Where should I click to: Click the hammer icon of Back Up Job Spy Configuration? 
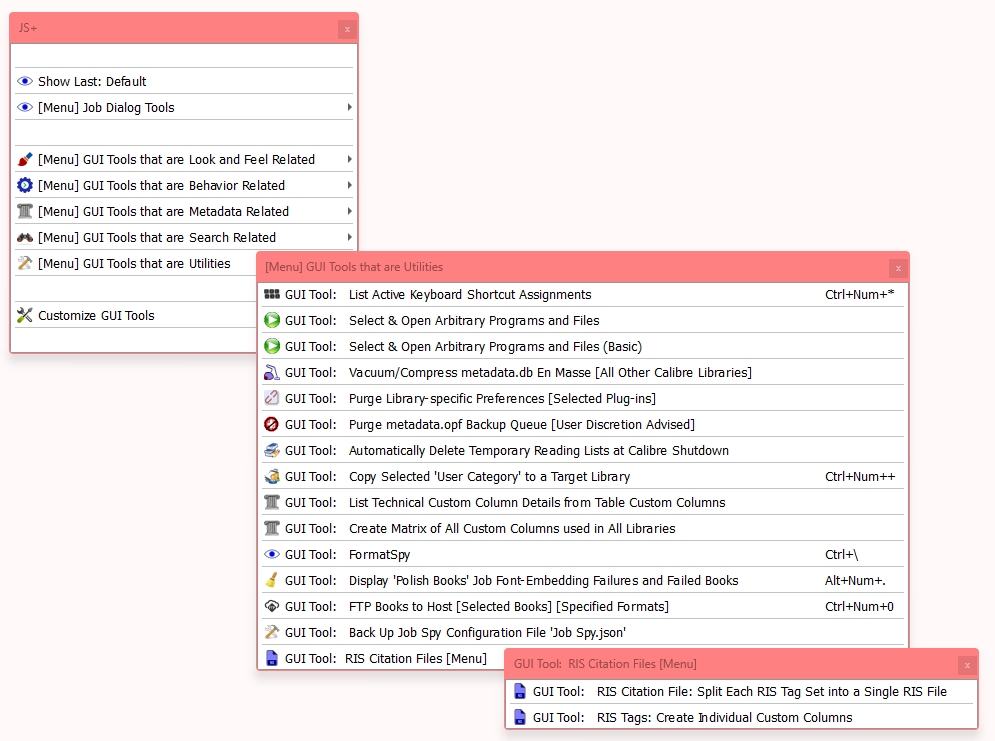[x=272, y=633]
